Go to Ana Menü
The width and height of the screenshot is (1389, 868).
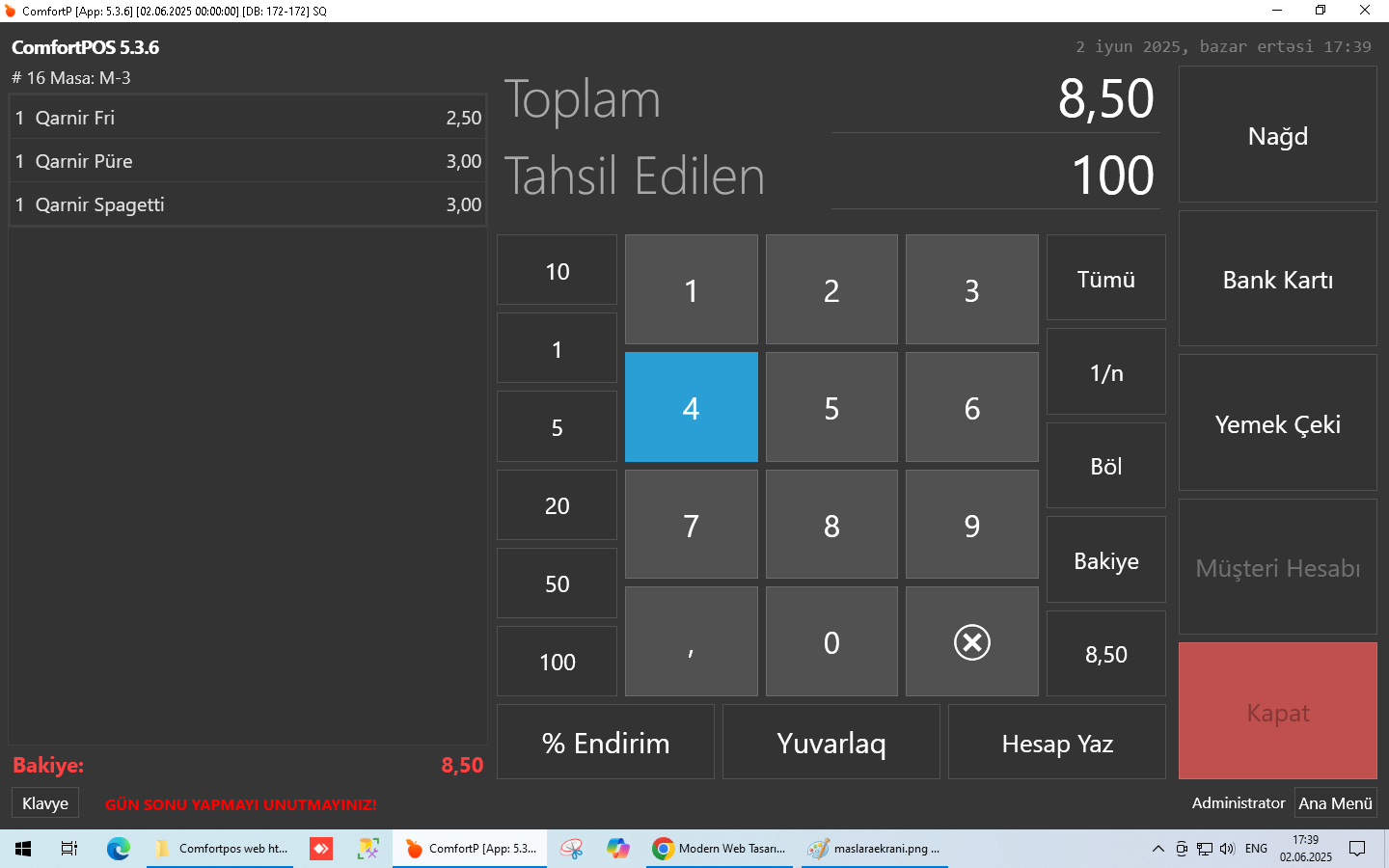(1335, 803)
